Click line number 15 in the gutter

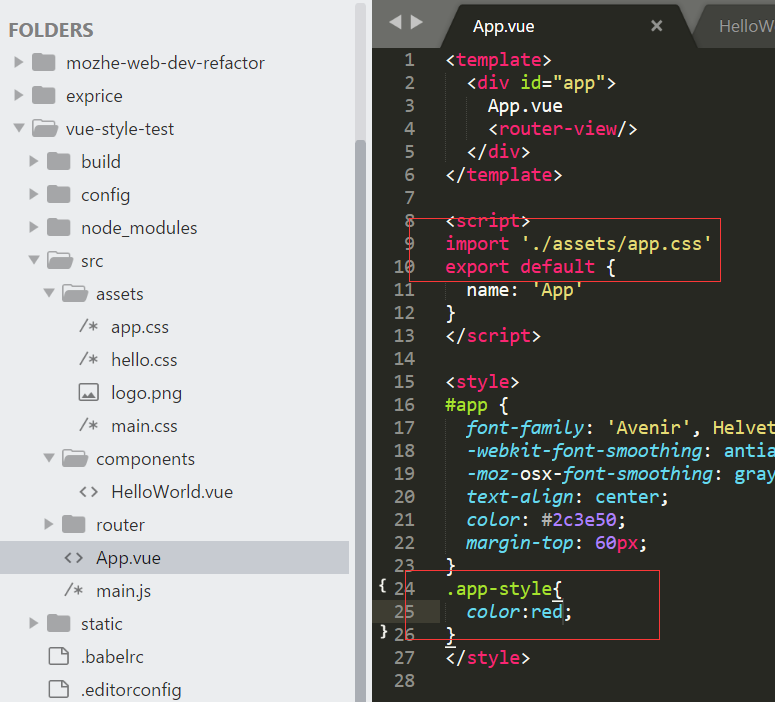404,382
